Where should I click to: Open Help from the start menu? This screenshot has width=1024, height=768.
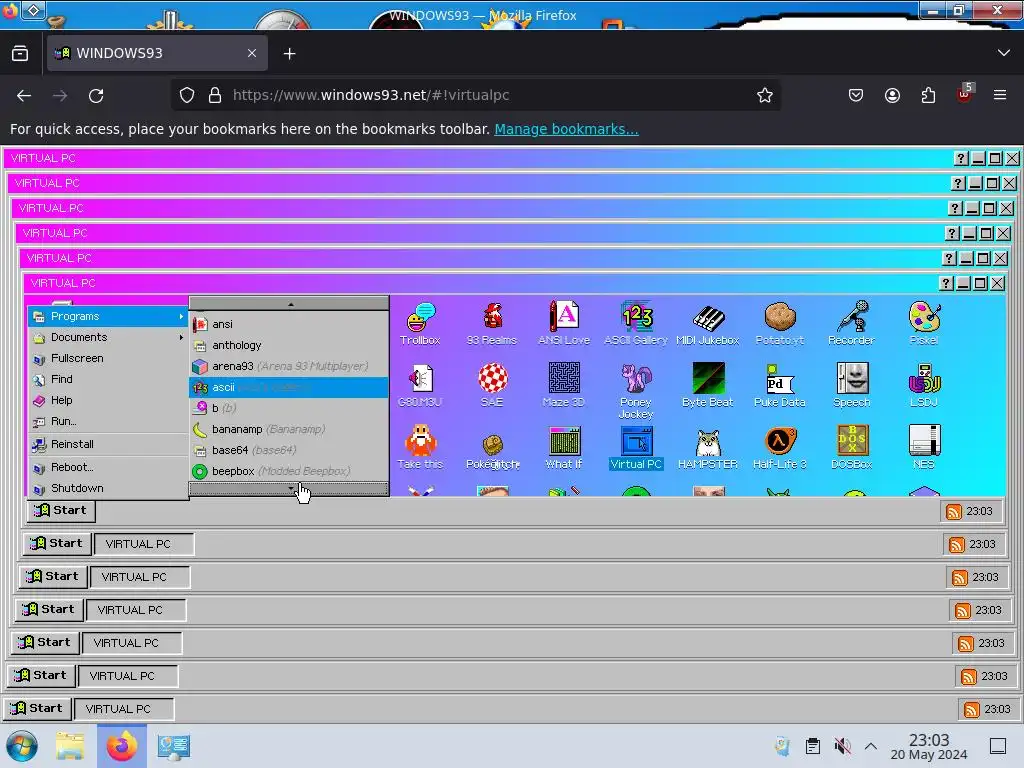pos(108,400)
